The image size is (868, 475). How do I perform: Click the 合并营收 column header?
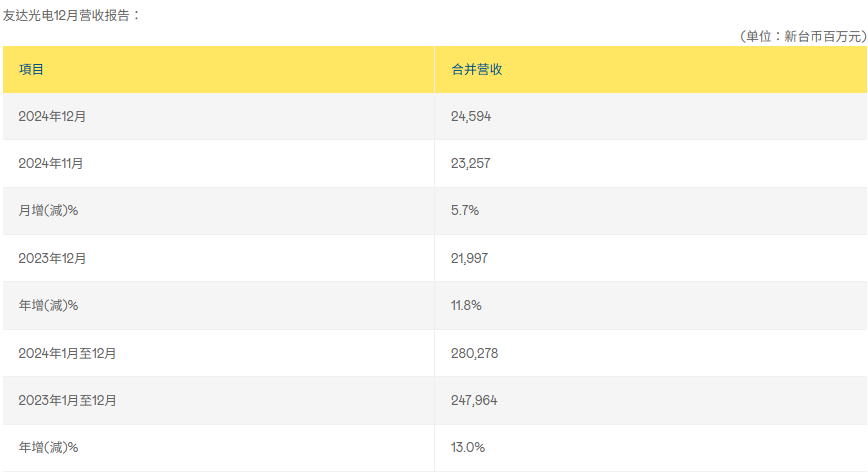point(476,69)
